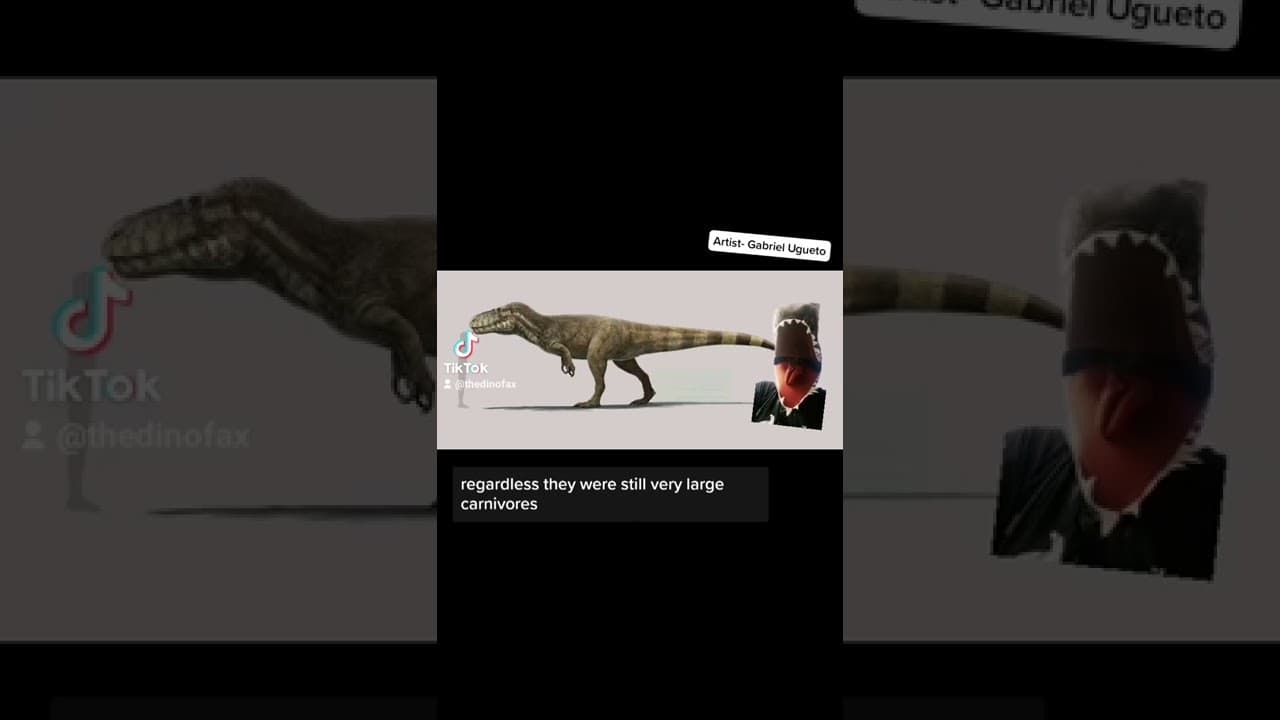The image size is (1280, 720).
Task: Tap the sharp shark-mouth sticker by the dinosaur's tail
Action: 789,367
